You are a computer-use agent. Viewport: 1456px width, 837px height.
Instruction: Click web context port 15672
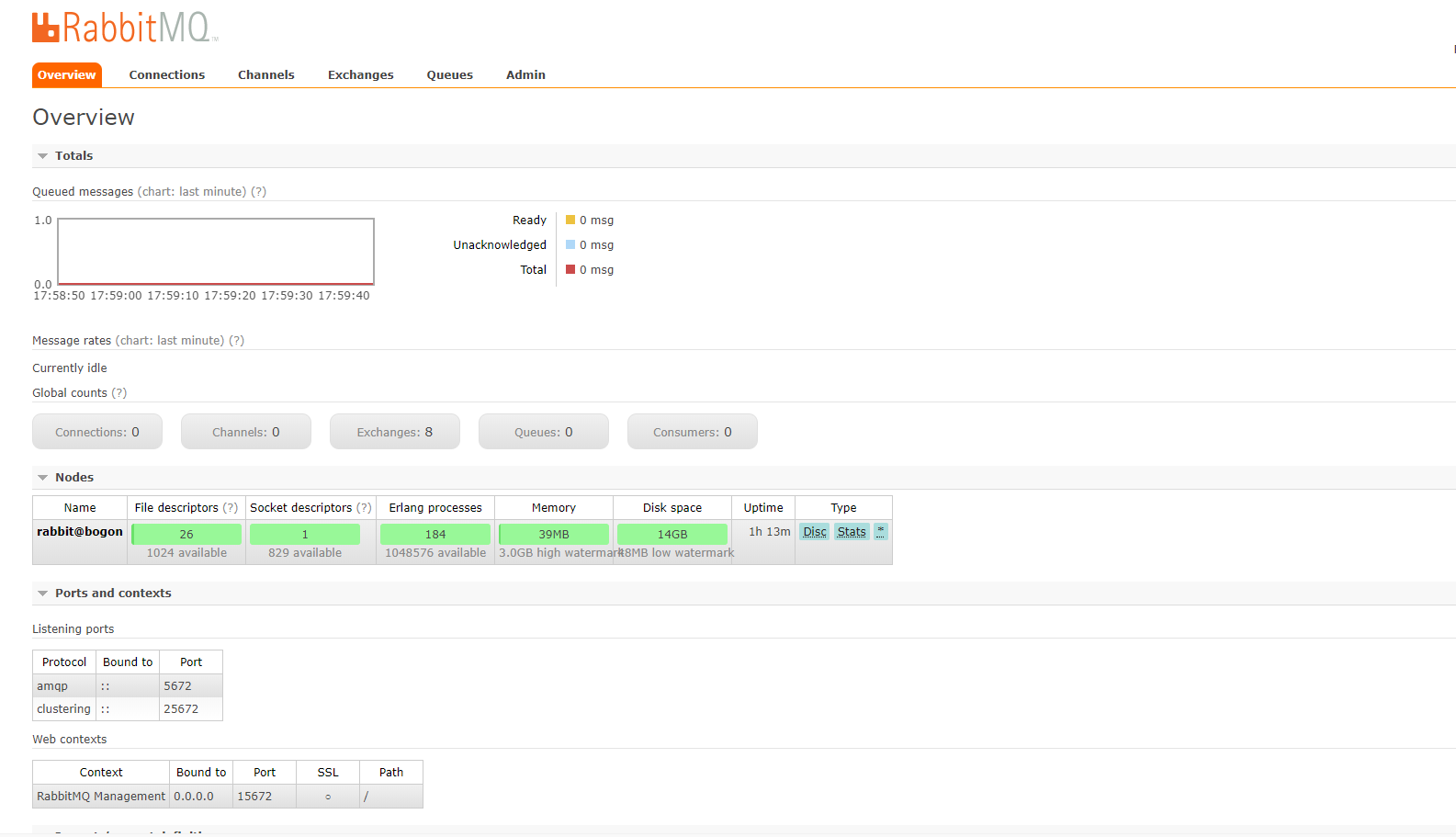pos(254,797)
